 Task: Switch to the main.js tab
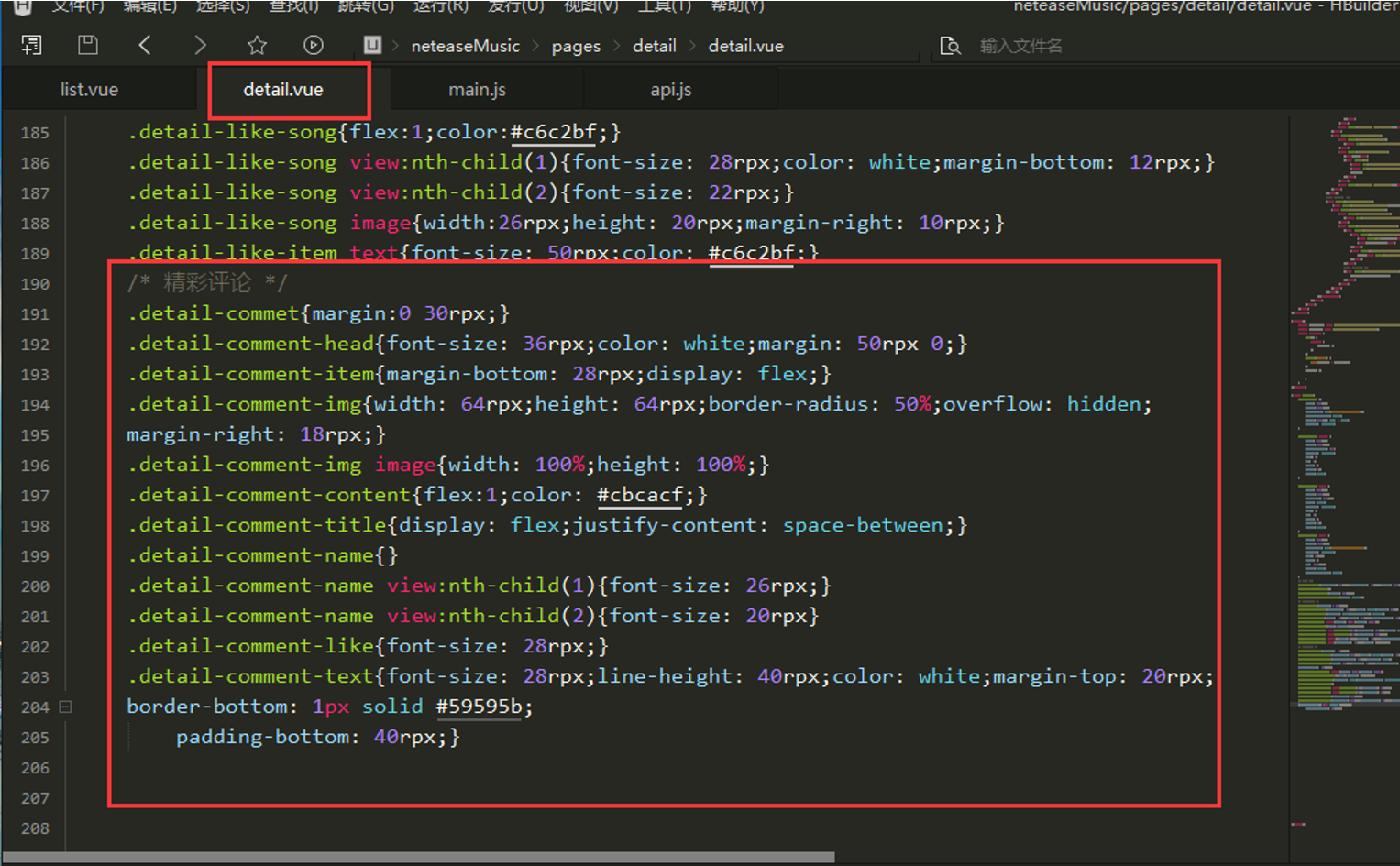[x=477, y=90]
